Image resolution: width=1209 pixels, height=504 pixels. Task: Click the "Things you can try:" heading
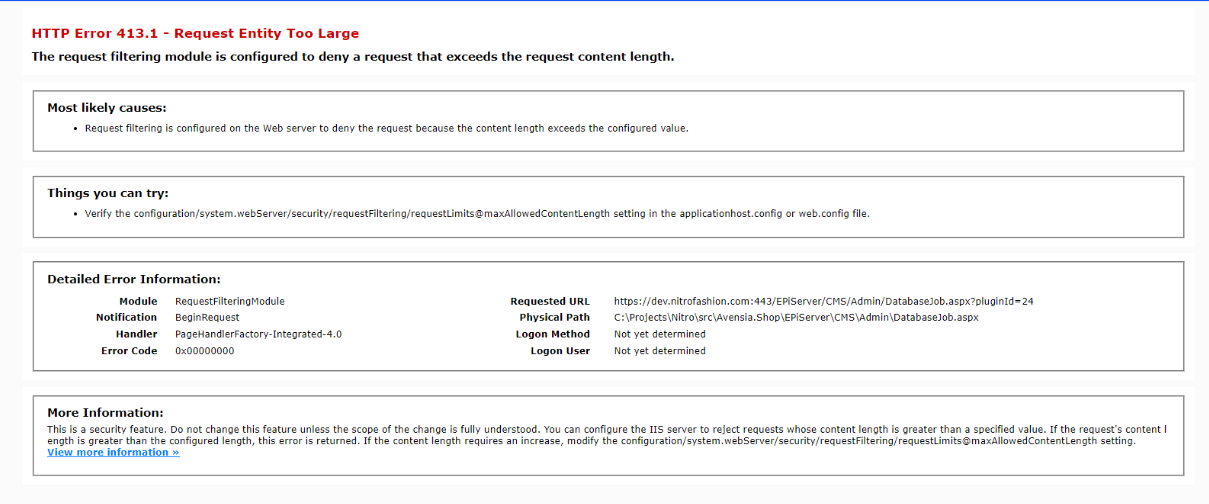click(x=108, y=193)
